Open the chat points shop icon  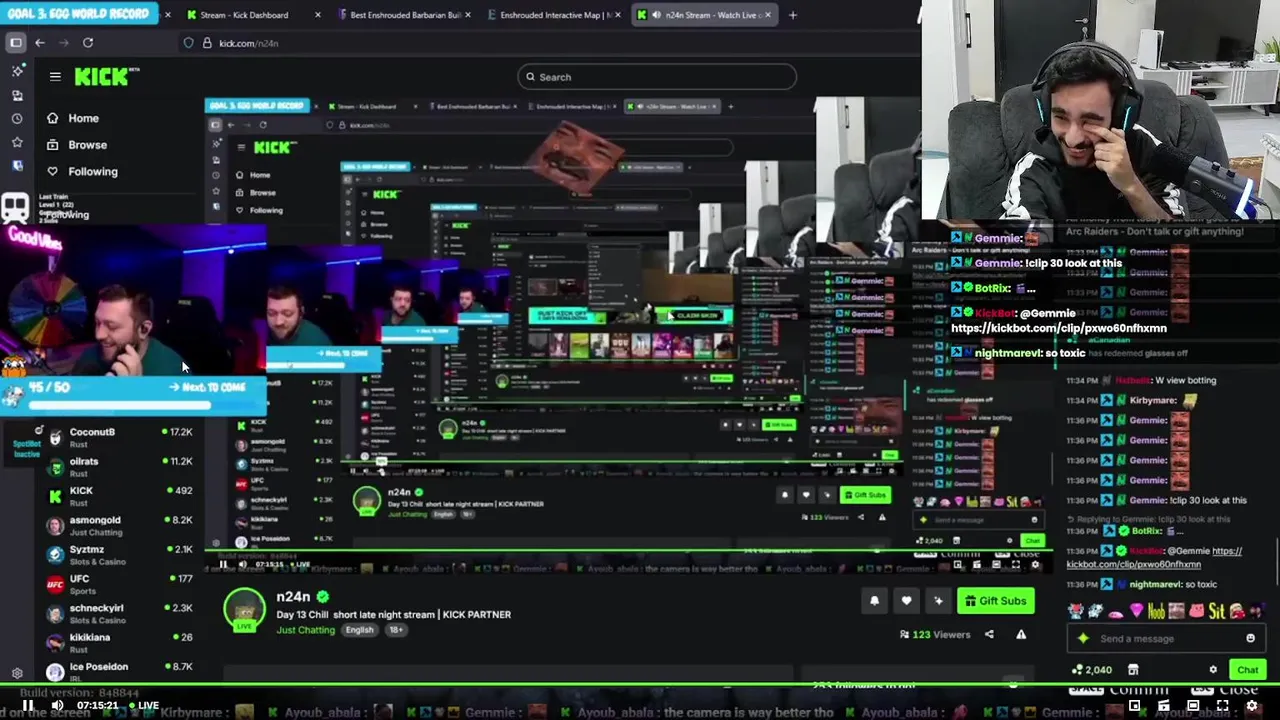(1133, 670)
